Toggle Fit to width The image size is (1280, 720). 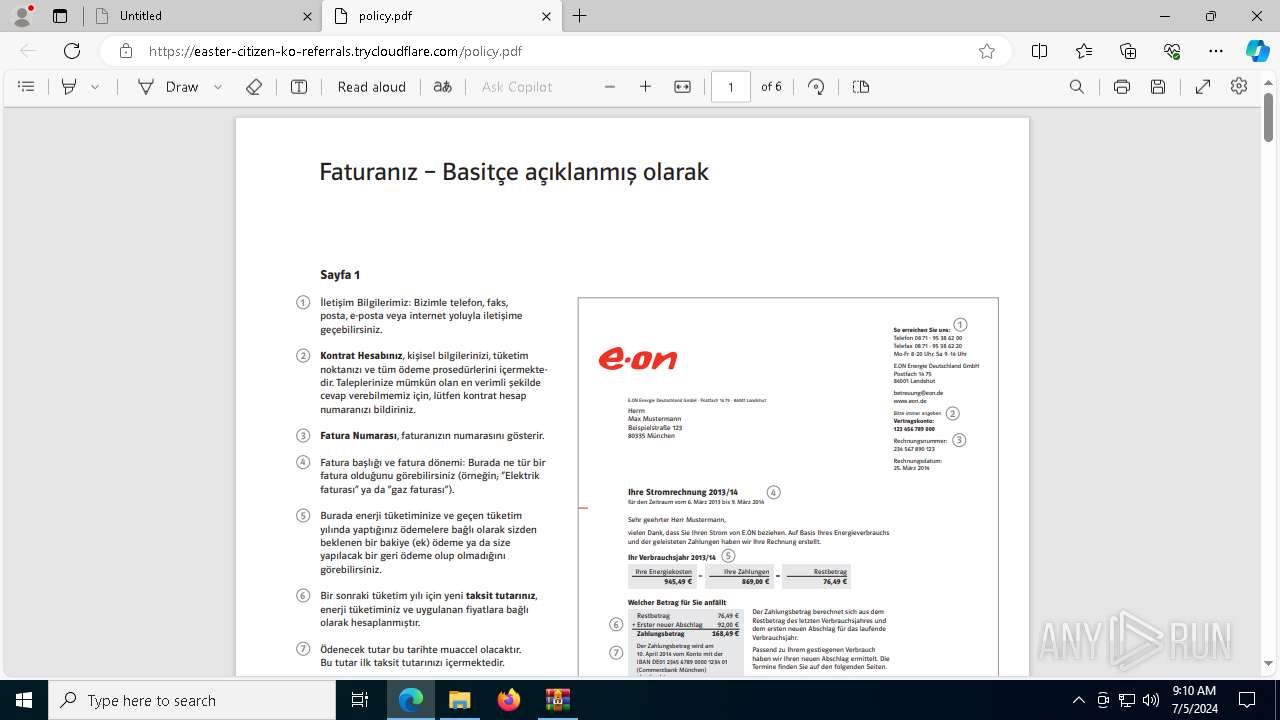click(x=683, y=87)
